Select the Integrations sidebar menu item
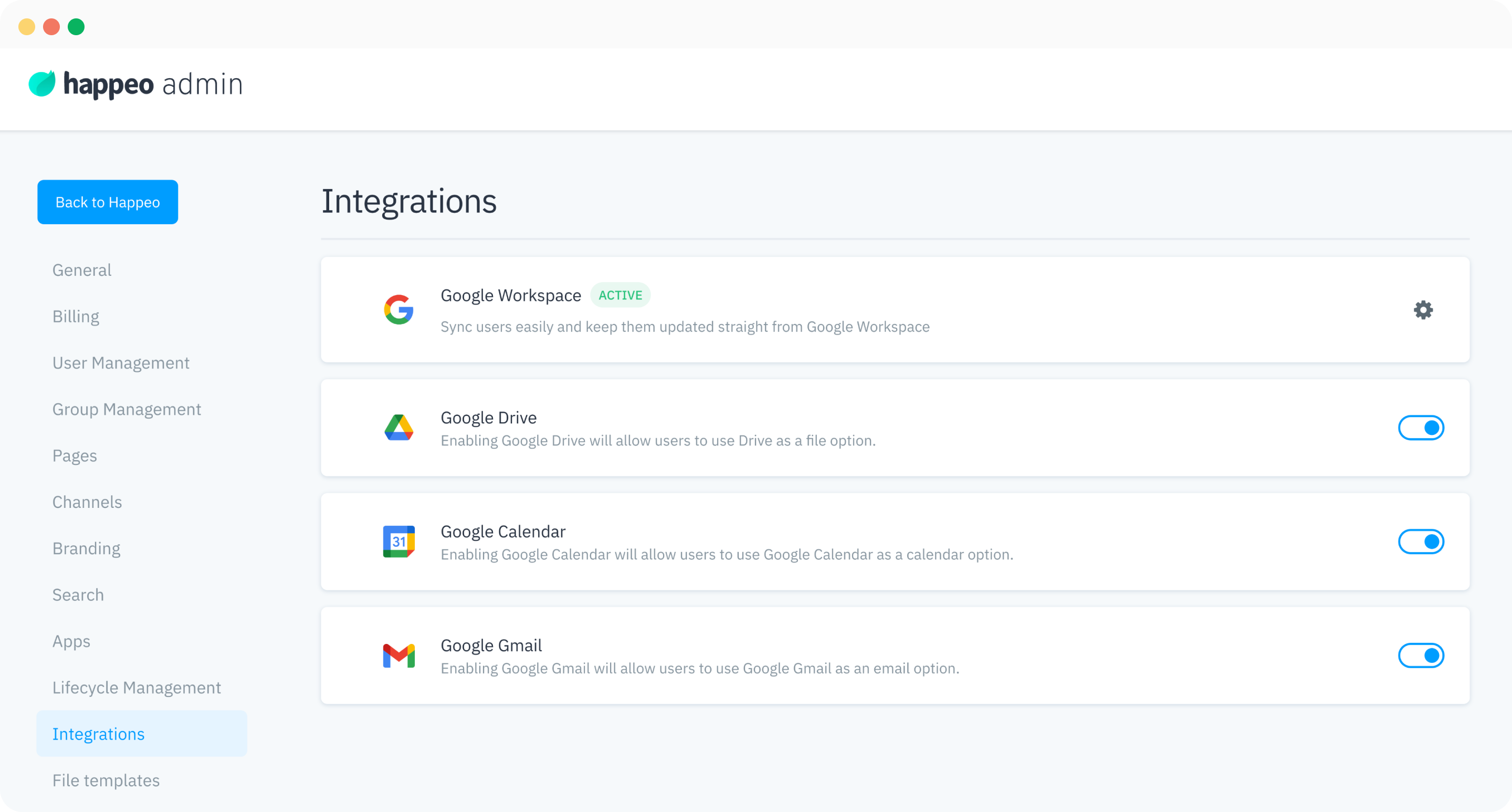This screenshot has width=1512, height=812. coord(98,734)
